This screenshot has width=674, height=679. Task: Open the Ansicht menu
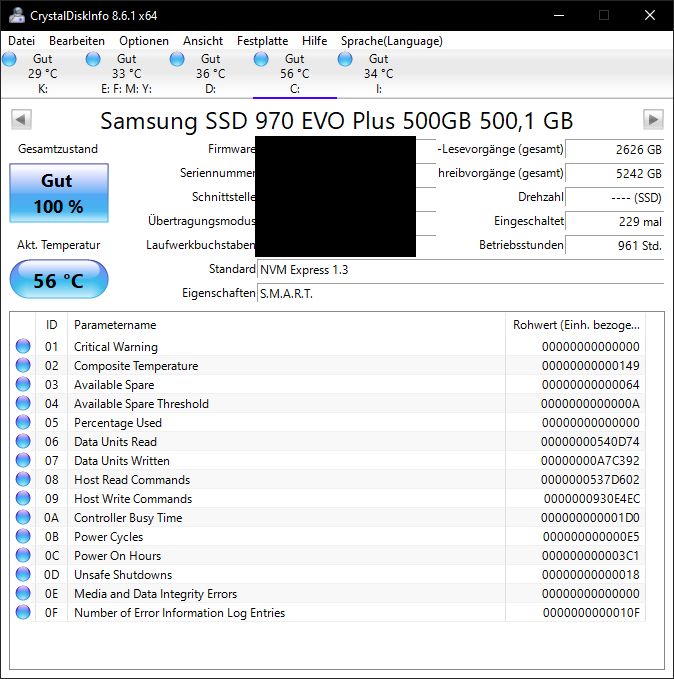click(203, 41)
